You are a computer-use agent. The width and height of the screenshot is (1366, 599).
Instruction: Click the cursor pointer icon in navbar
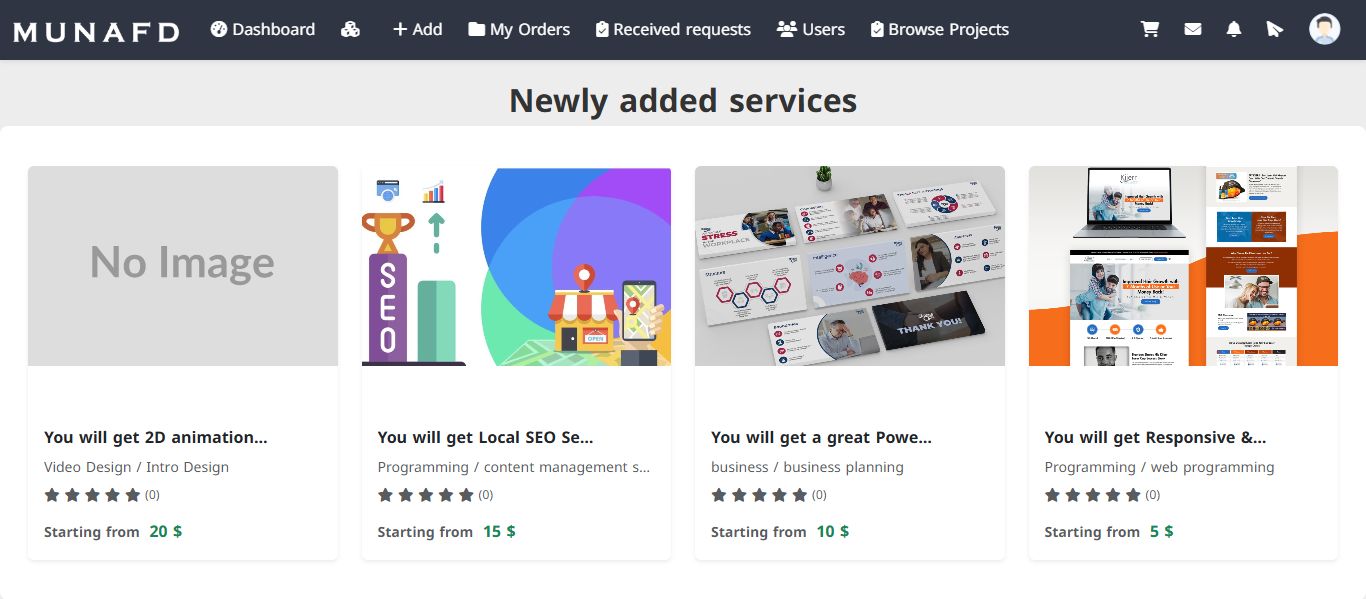1274,30
